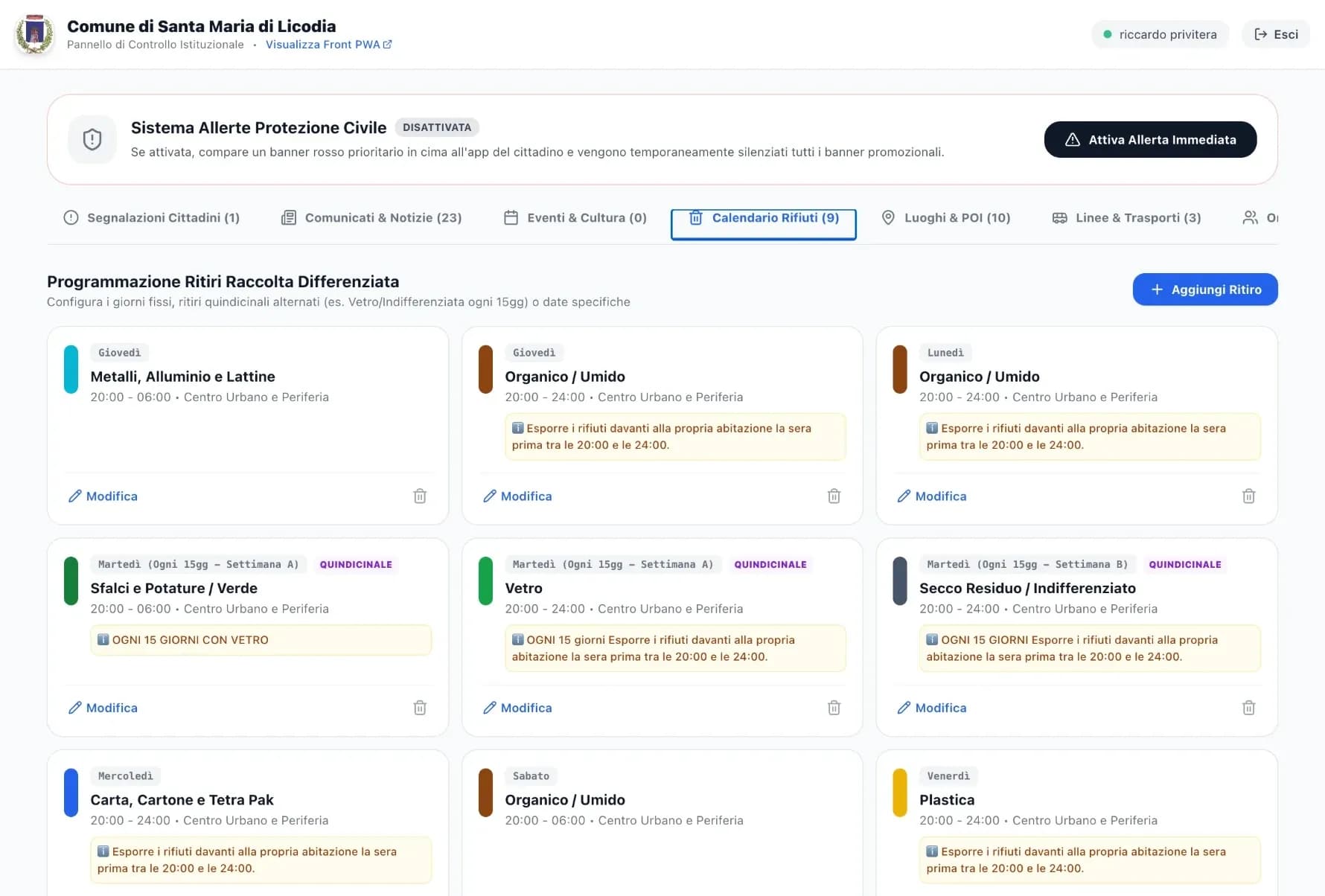Viewport: 1325px width, 896px height.
Task: Click the DISATTIVATA status badge
Action: click(437, 127)
